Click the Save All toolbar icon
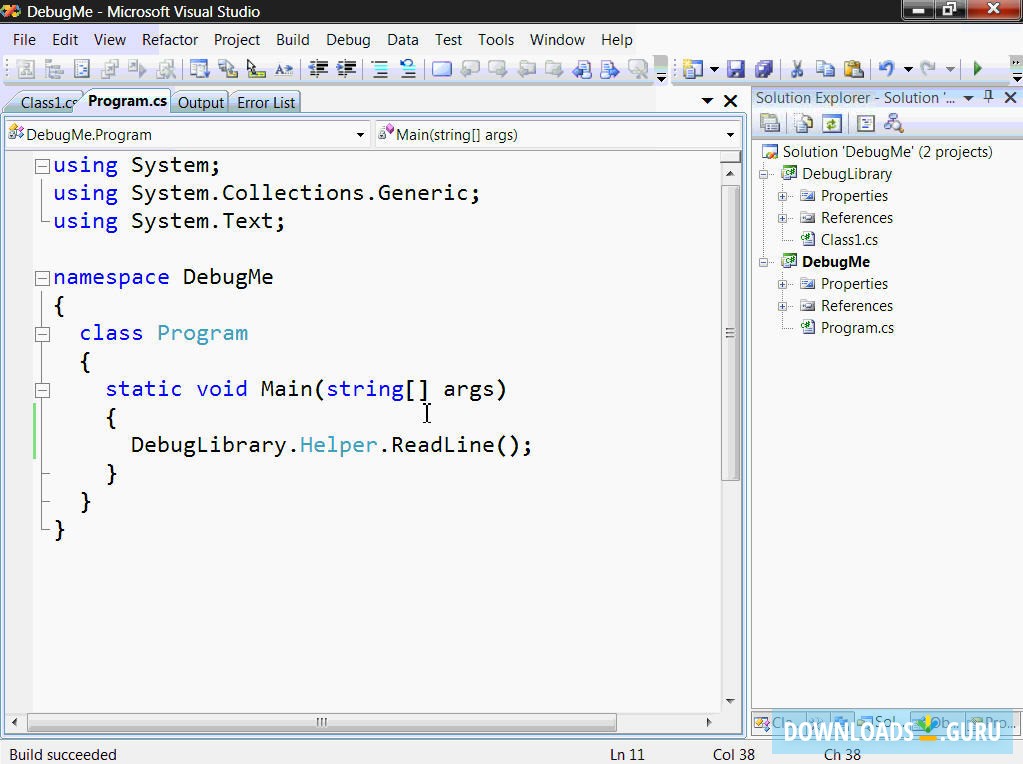Screen dimensions: 1023x764 764,69
